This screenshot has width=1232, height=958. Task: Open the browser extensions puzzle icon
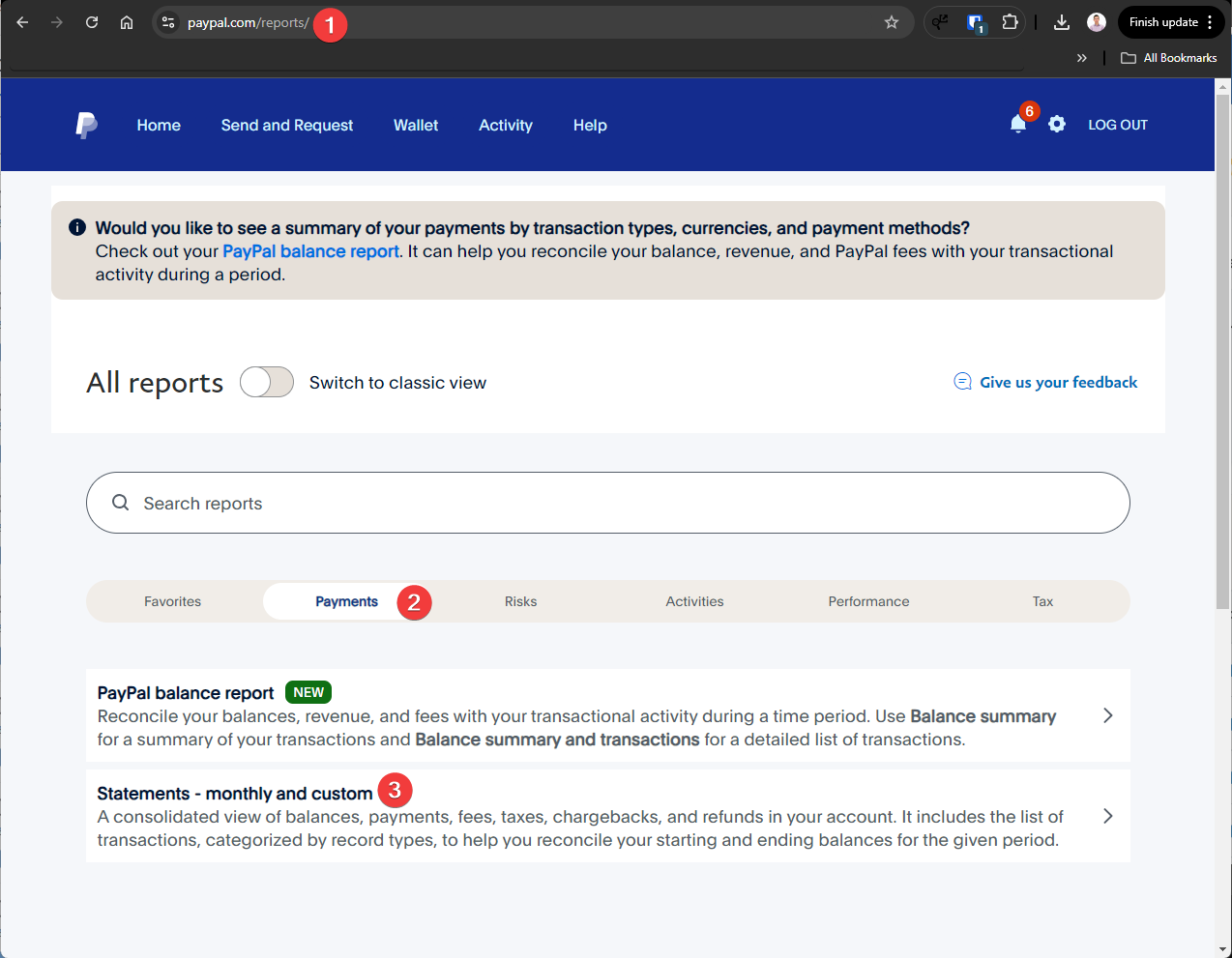pos(1011,22)
